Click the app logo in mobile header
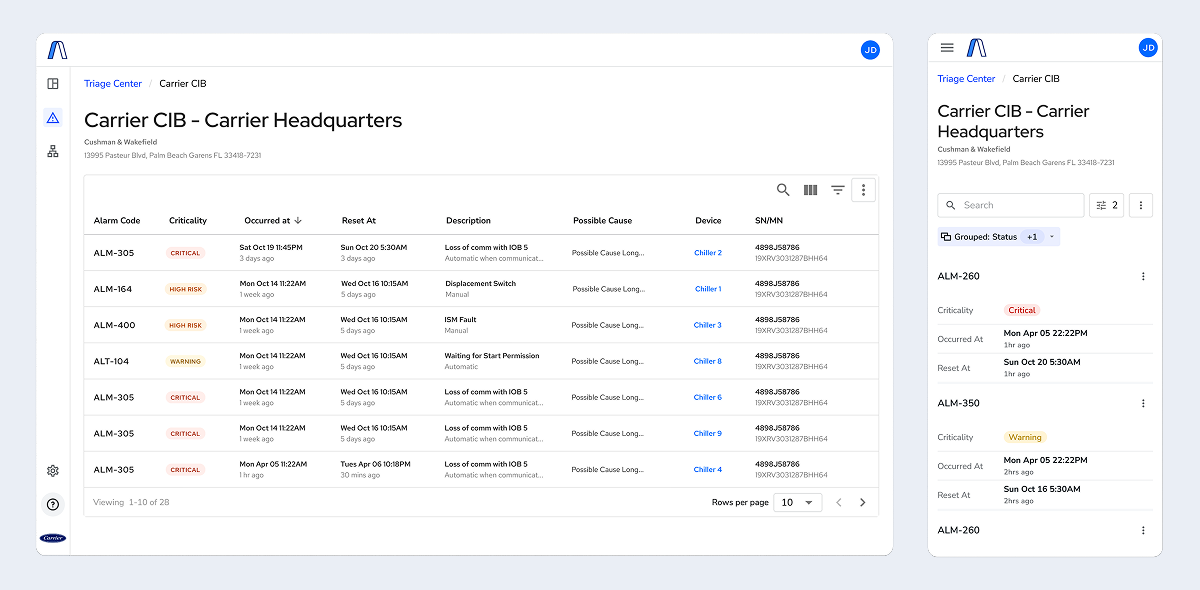Image resolution: width=1200 pixels, height=590 pixels. (977, 48)
